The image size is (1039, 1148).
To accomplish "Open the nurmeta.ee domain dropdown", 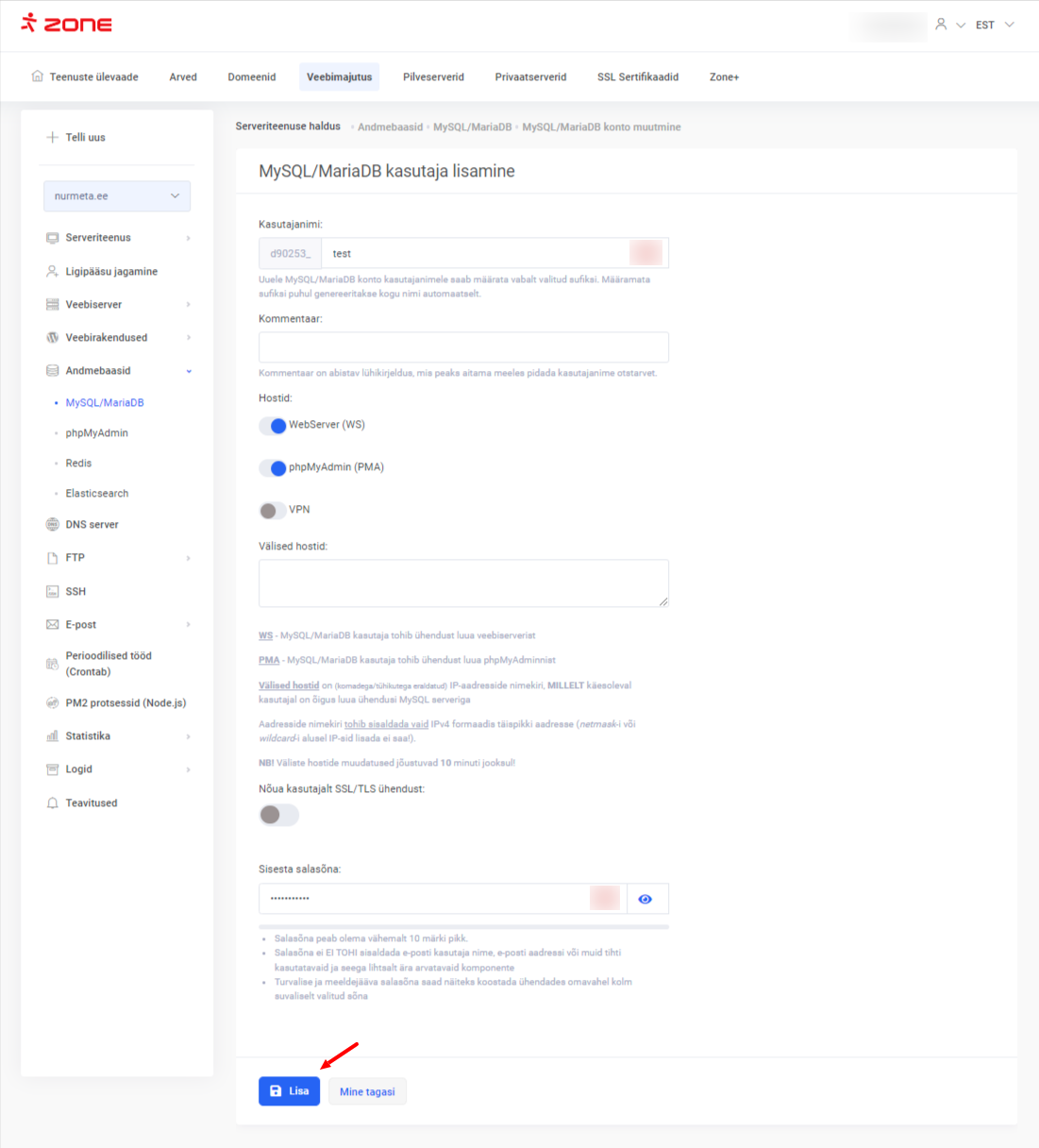I will tap(117, 196).
